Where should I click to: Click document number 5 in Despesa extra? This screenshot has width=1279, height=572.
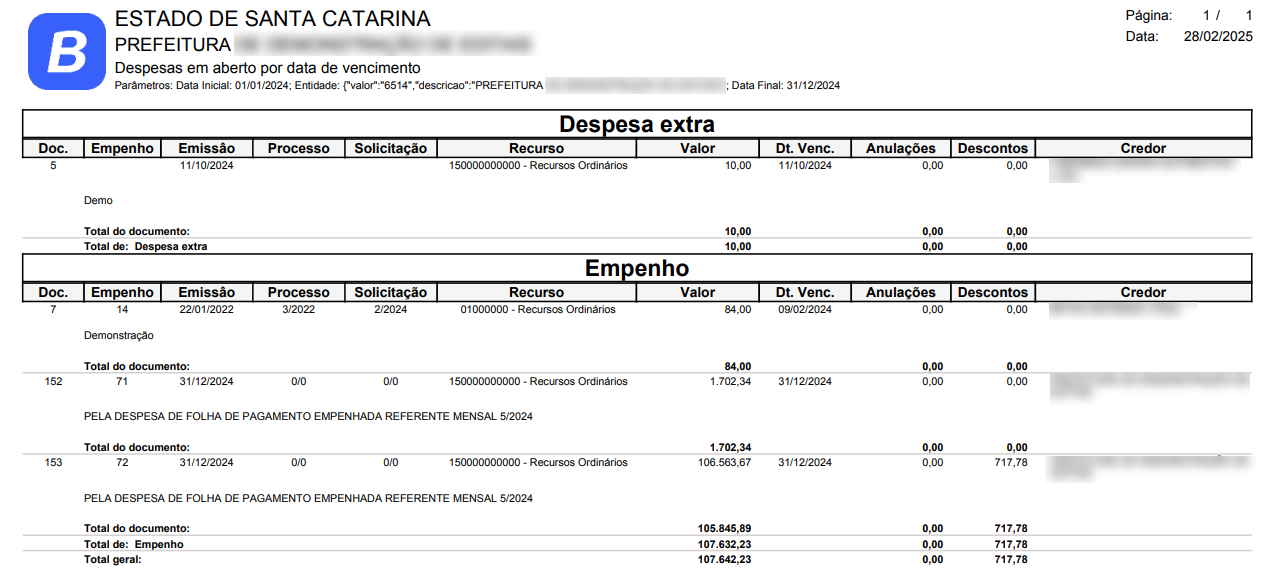point(53,166)
